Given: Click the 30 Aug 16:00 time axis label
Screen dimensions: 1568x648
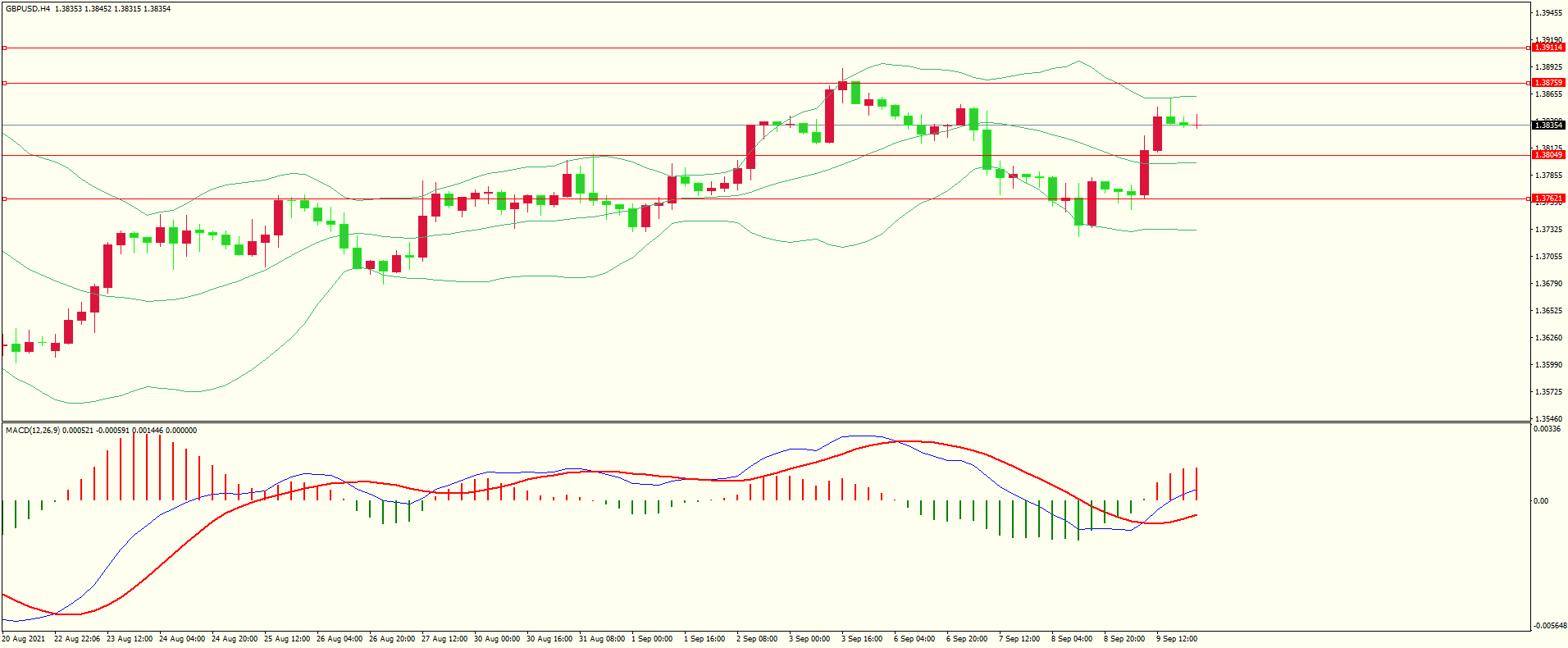Looking at the screenshot, I should (549, 639).
